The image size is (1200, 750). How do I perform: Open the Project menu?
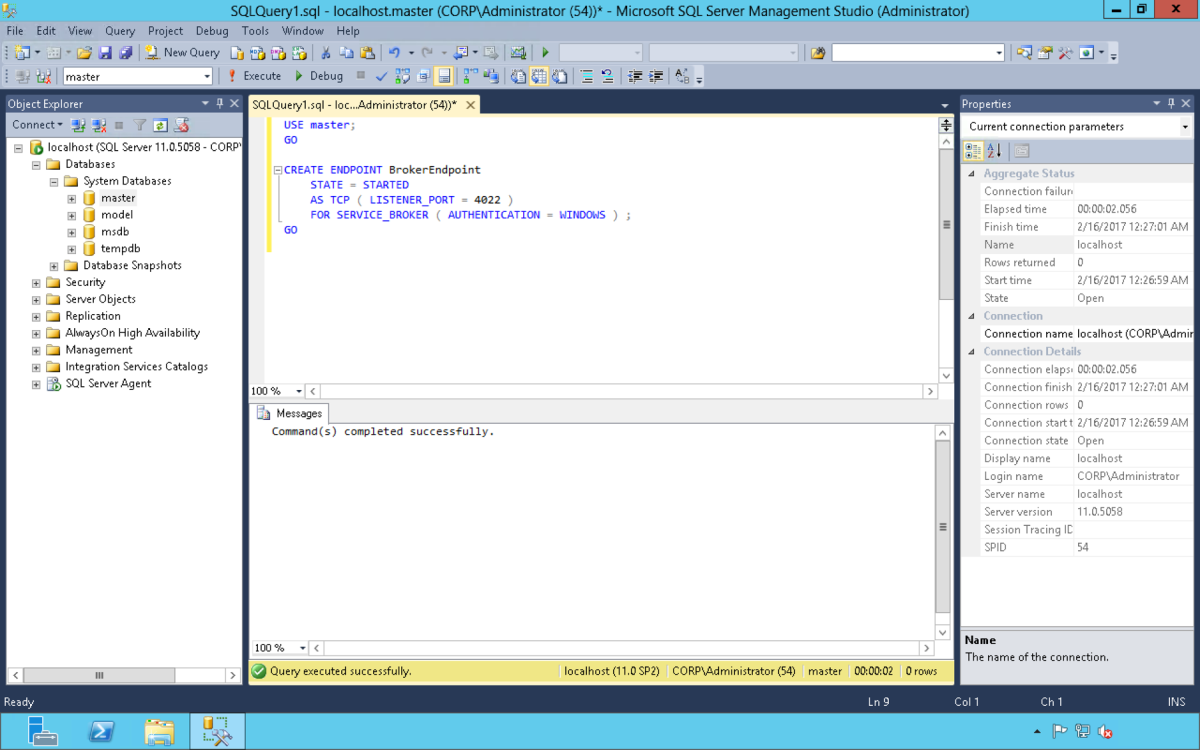[166, 31]
